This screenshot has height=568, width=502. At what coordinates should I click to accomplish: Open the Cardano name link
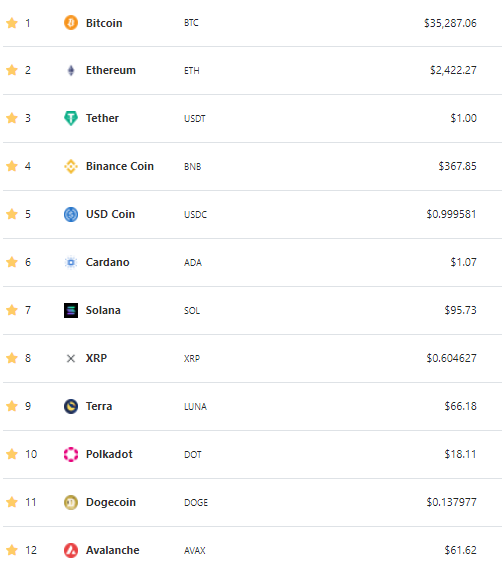coord(107,262)
